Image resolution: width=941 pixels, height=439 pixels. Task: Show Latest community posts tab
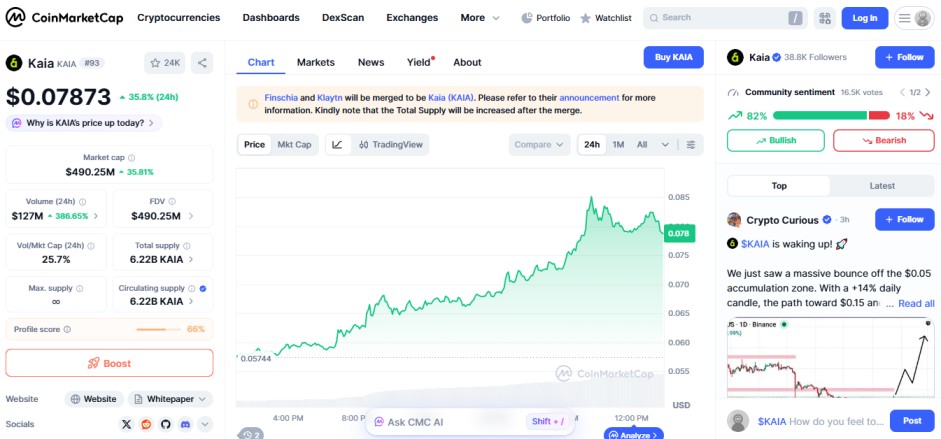click(x=882, y=186)
